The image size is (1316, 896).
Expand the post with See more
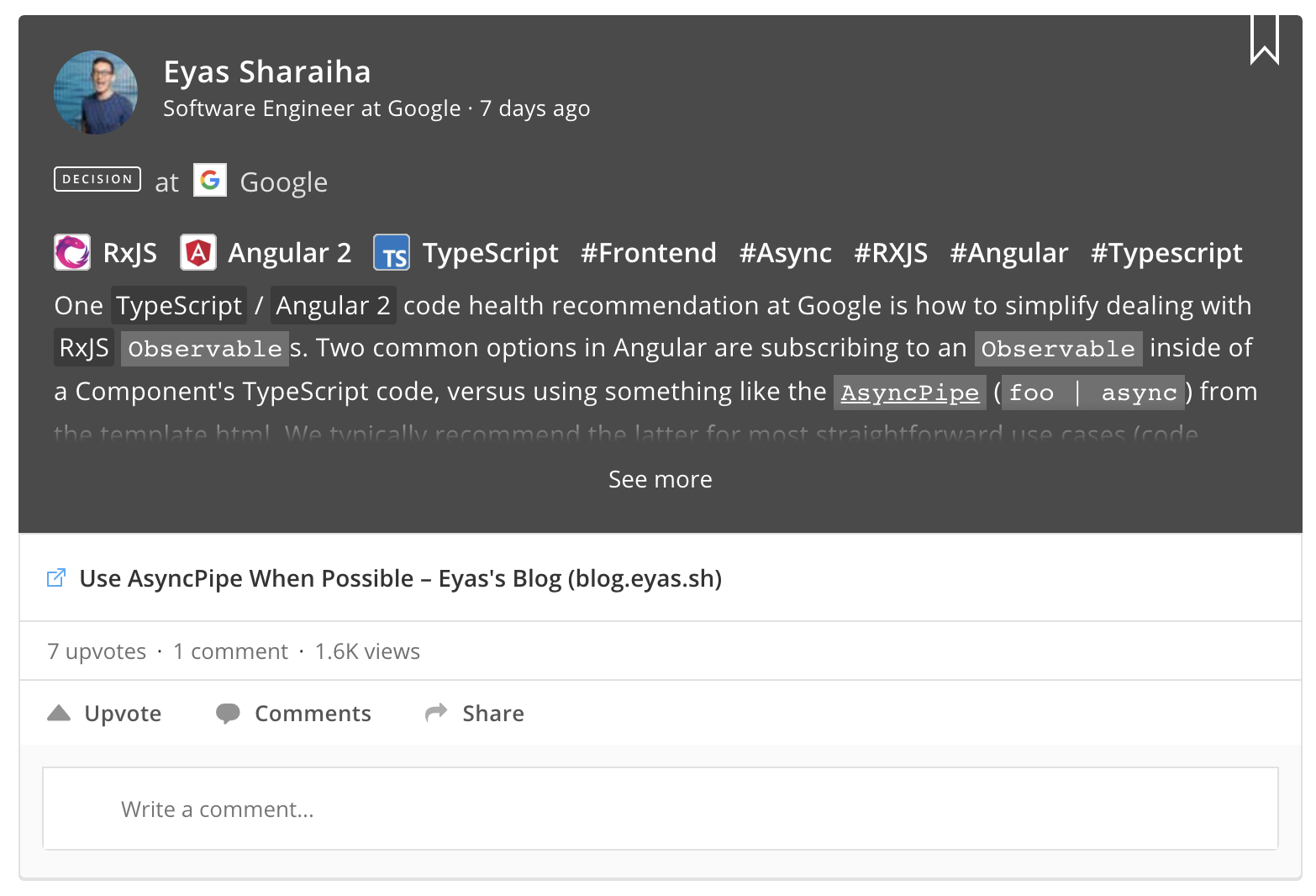(661, 479)
